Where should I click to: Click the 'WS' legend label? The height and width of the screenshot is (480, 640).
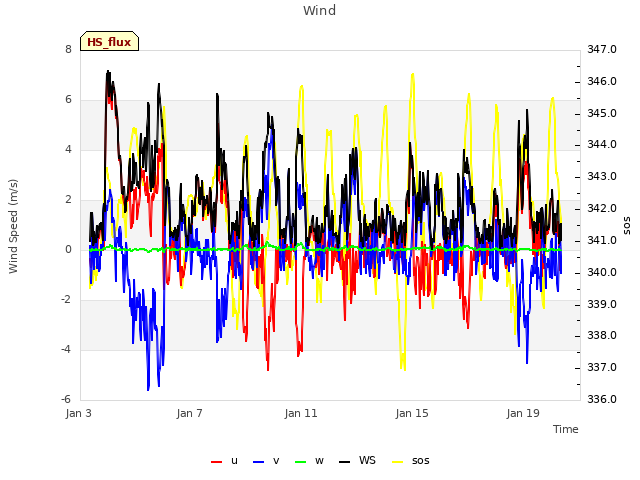click(367, 460)
